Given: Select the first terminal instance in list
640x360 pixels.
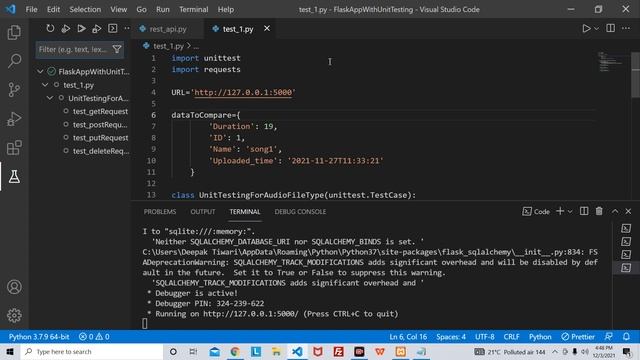Looking at the screenshot, I should click(626, 228).
